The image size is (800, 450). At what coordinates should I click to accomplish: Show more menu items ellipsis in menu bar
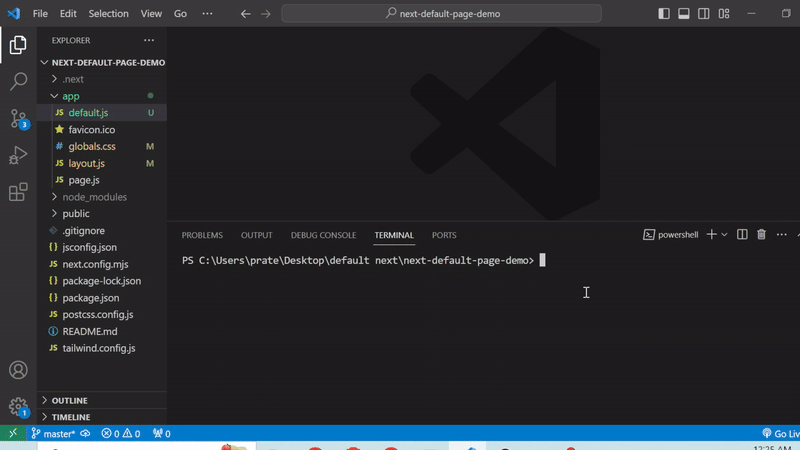(207, 14)
